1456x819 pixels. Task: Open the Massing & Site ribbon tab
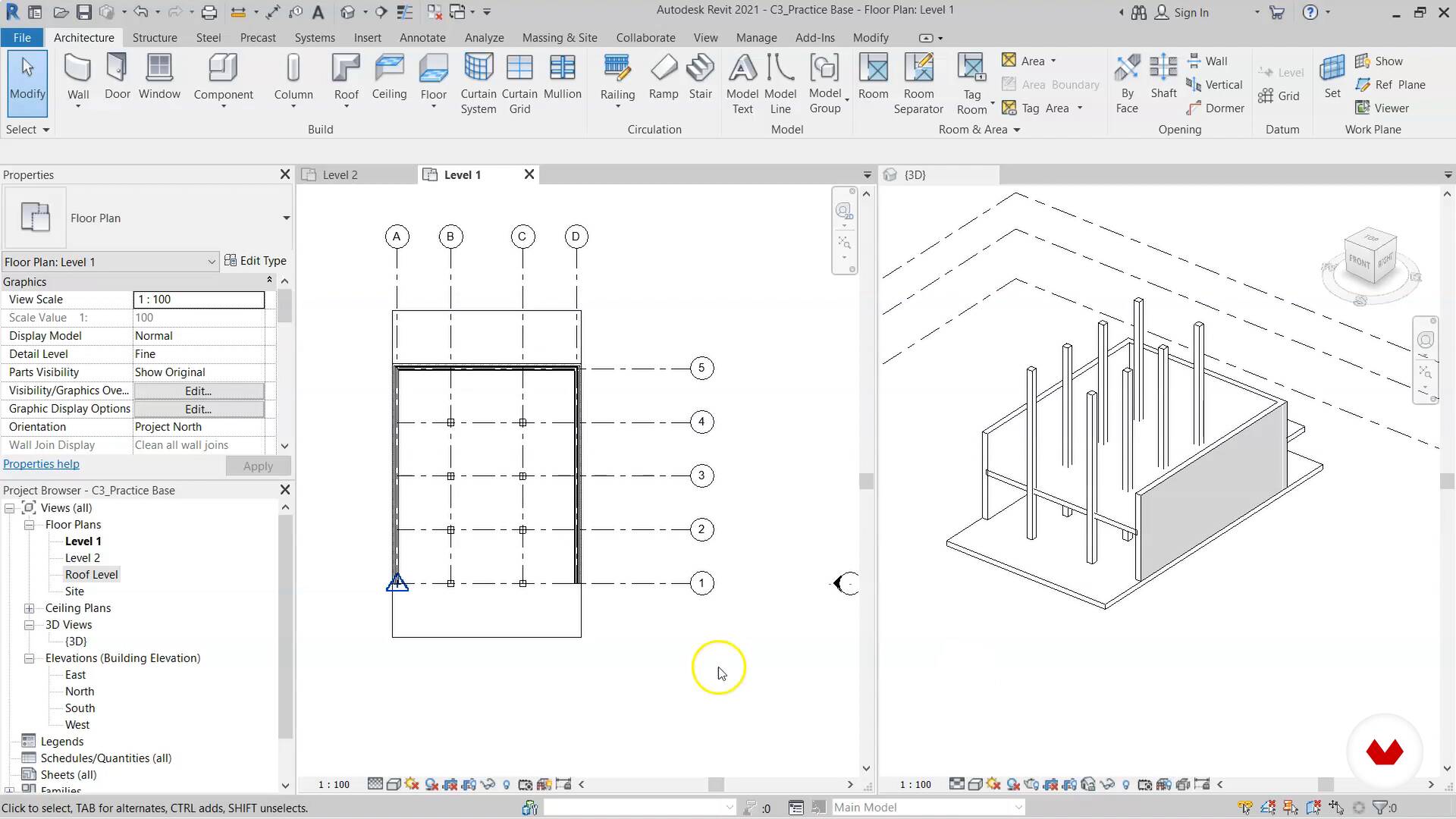click(x=560, y=37)
